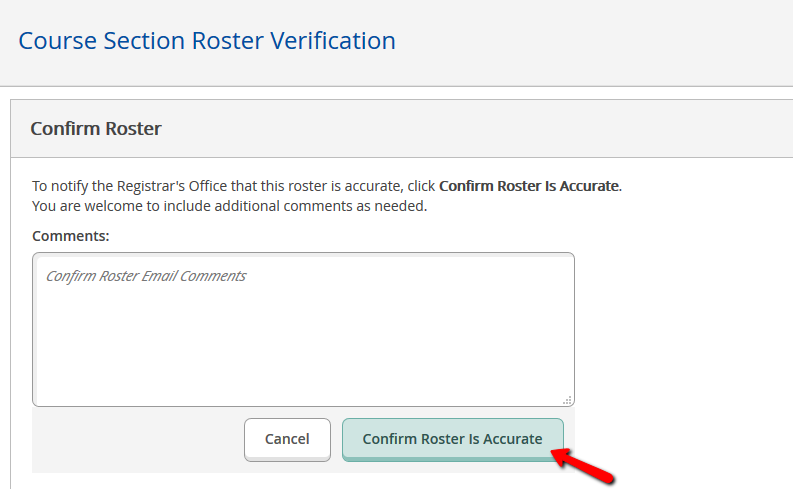Viewport: 793px width, 489px height.
Task: Click the empty area of the Confirm Roster header bar
Action: click(x=470, y=129)
